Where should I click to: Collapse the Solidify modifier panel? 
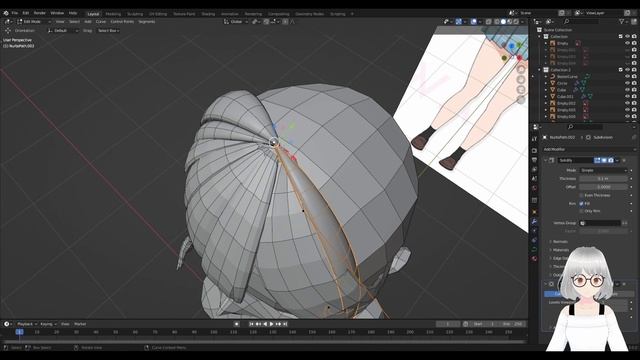click(x=546, y=160)
